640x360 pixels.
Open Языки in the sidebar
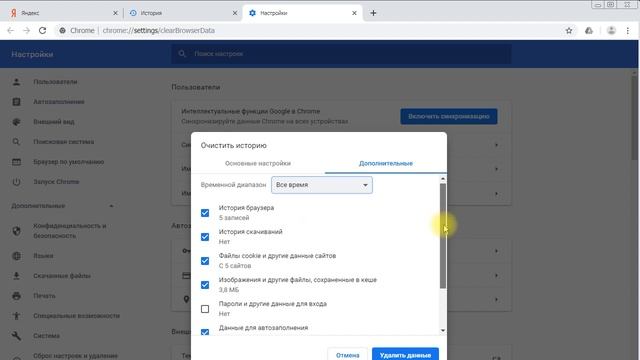click(43, 256)
